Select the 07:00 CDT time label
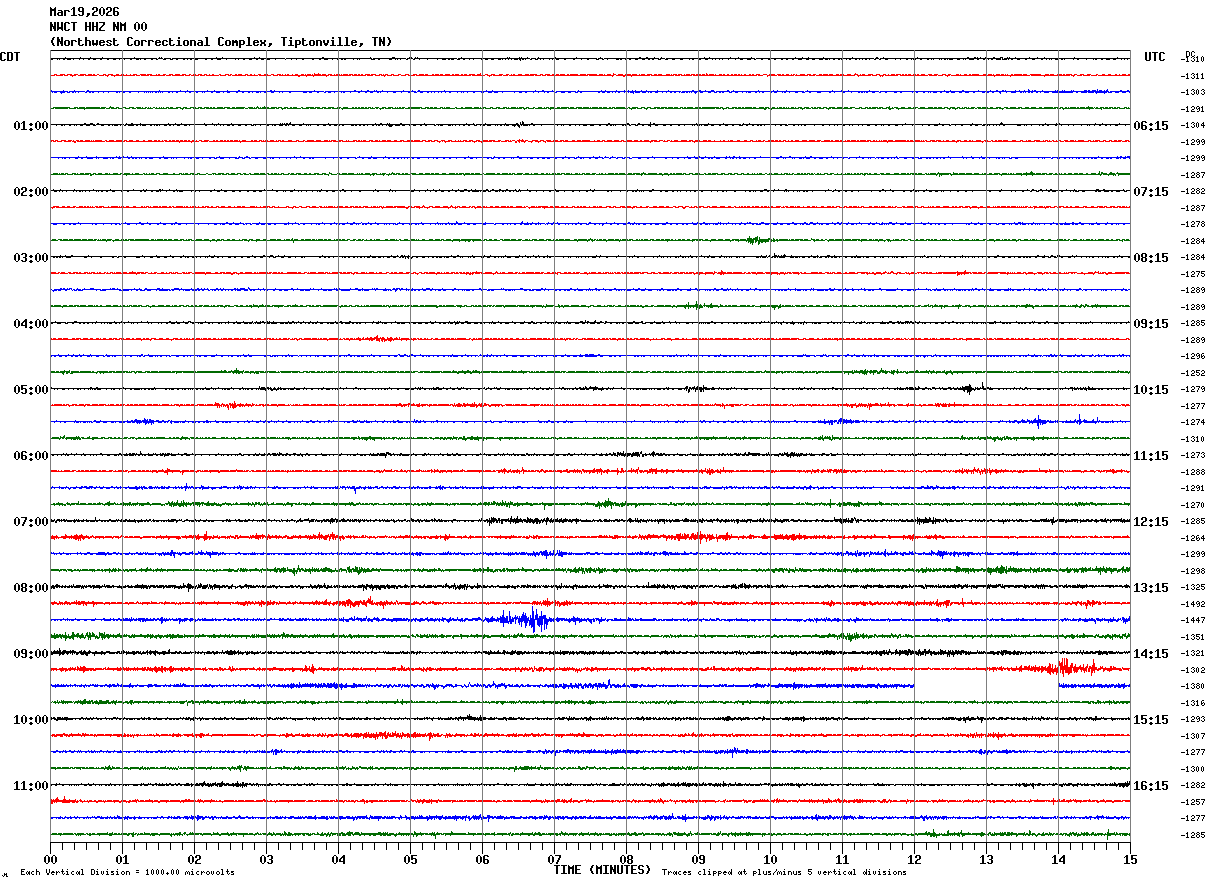This screenshot has height=886, width=1210. click(31, 522)
